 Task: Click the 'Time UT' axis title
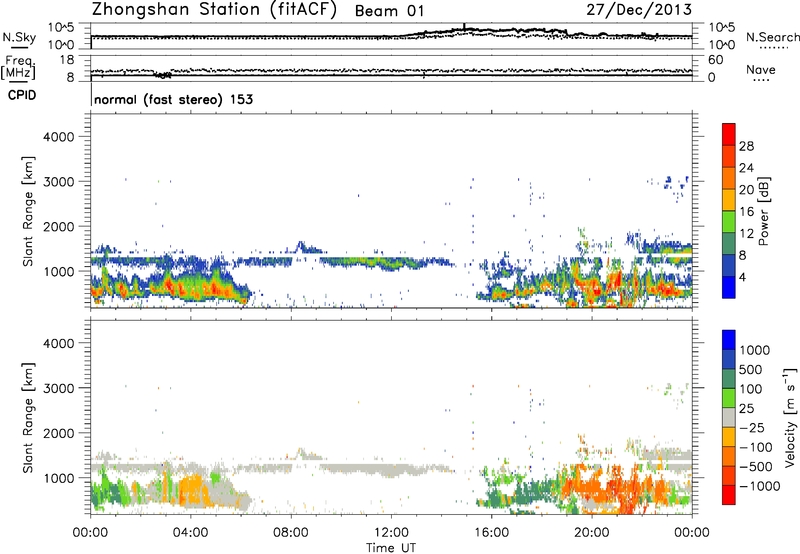tap(391, 548)
